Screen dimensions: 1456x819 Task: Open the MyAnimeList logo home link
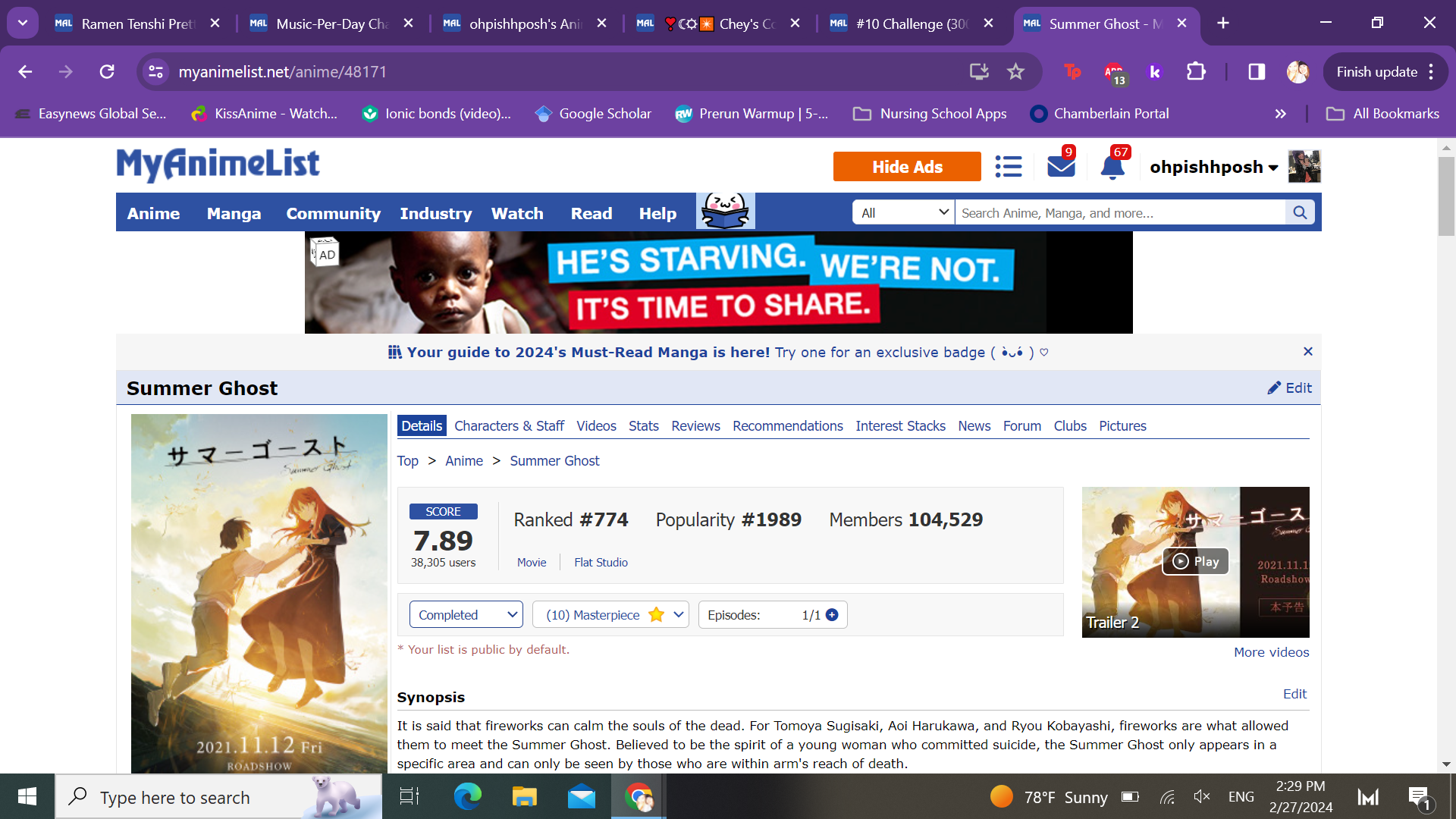pos(218,165)
